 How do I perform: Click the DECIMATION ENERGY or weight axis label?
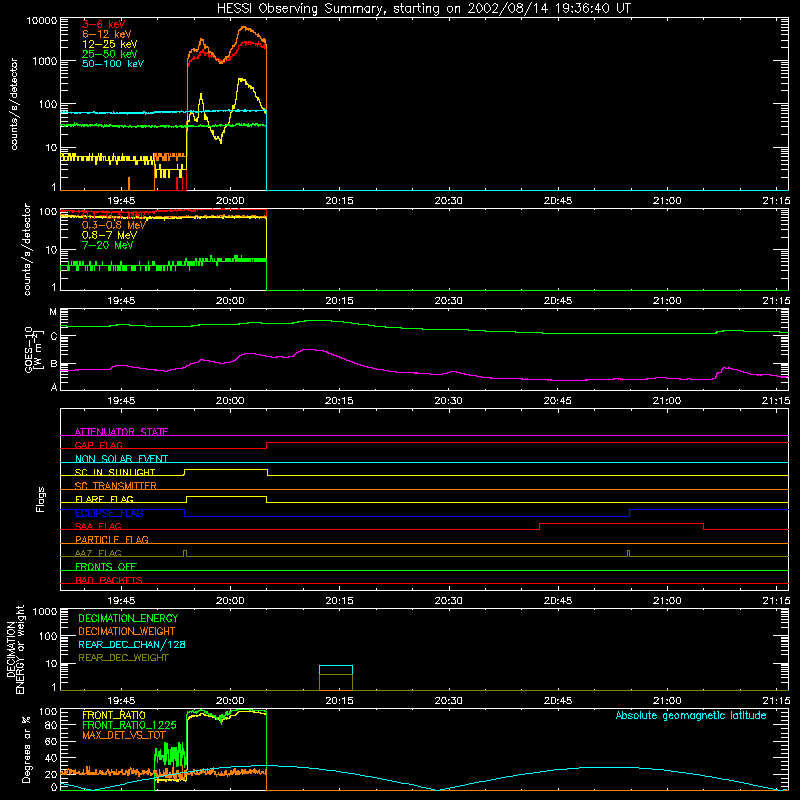pos(15,649)
